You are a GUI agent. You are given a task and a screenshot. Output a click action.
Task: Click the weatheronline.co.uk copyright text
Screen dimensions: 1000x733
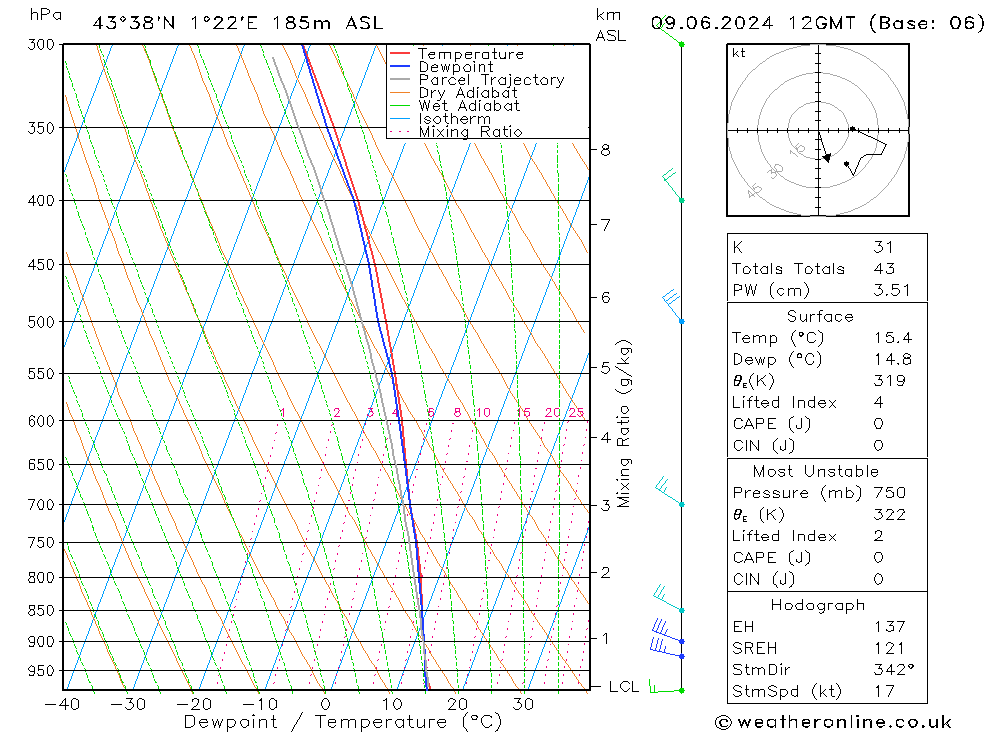(833, 722)
